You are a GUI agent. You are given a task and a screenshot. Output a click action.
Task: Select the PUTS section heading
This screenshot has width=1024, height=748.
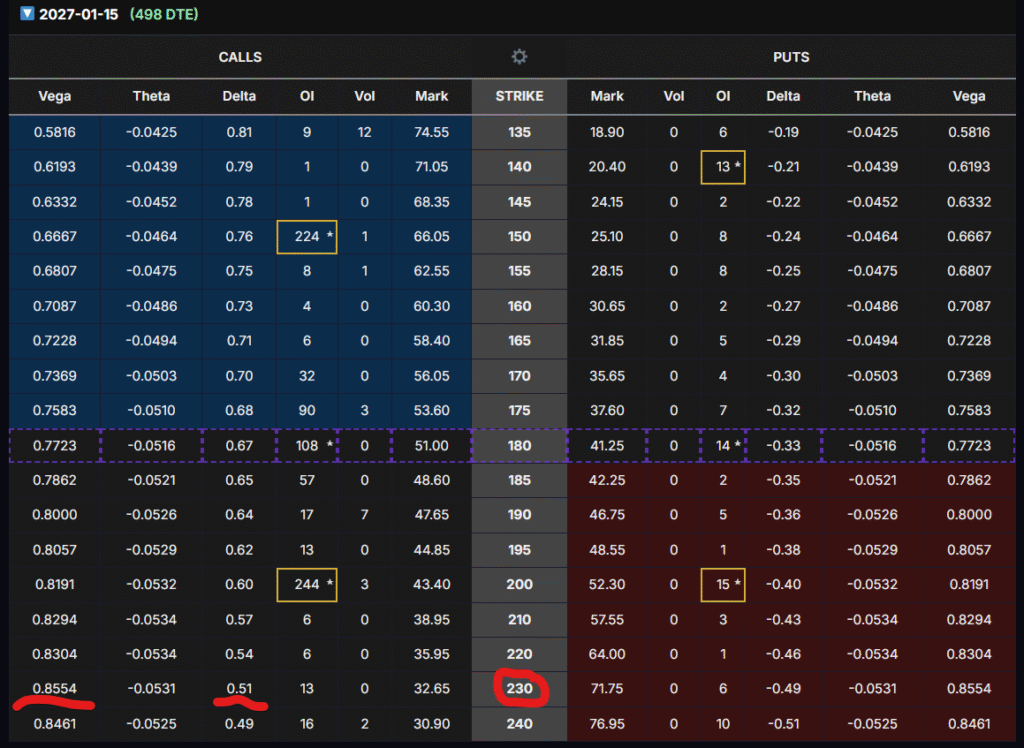point(791,57)
